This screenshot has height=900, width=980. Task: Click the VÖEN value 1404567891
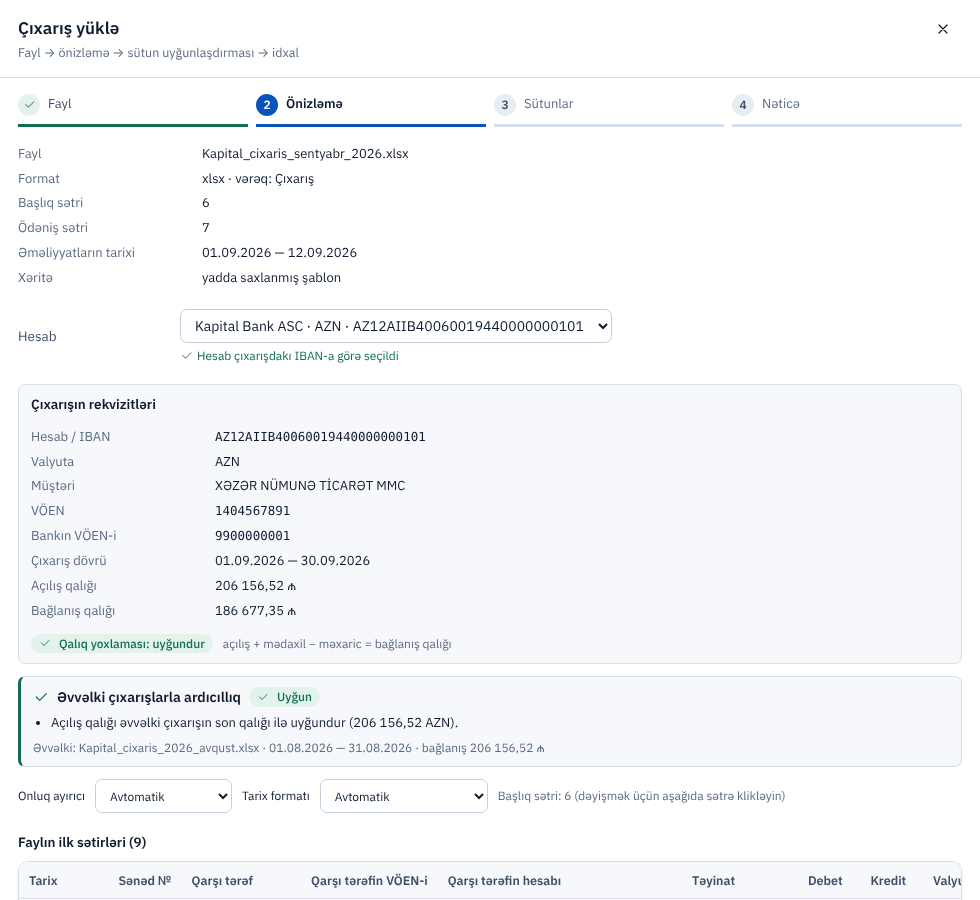252,511
